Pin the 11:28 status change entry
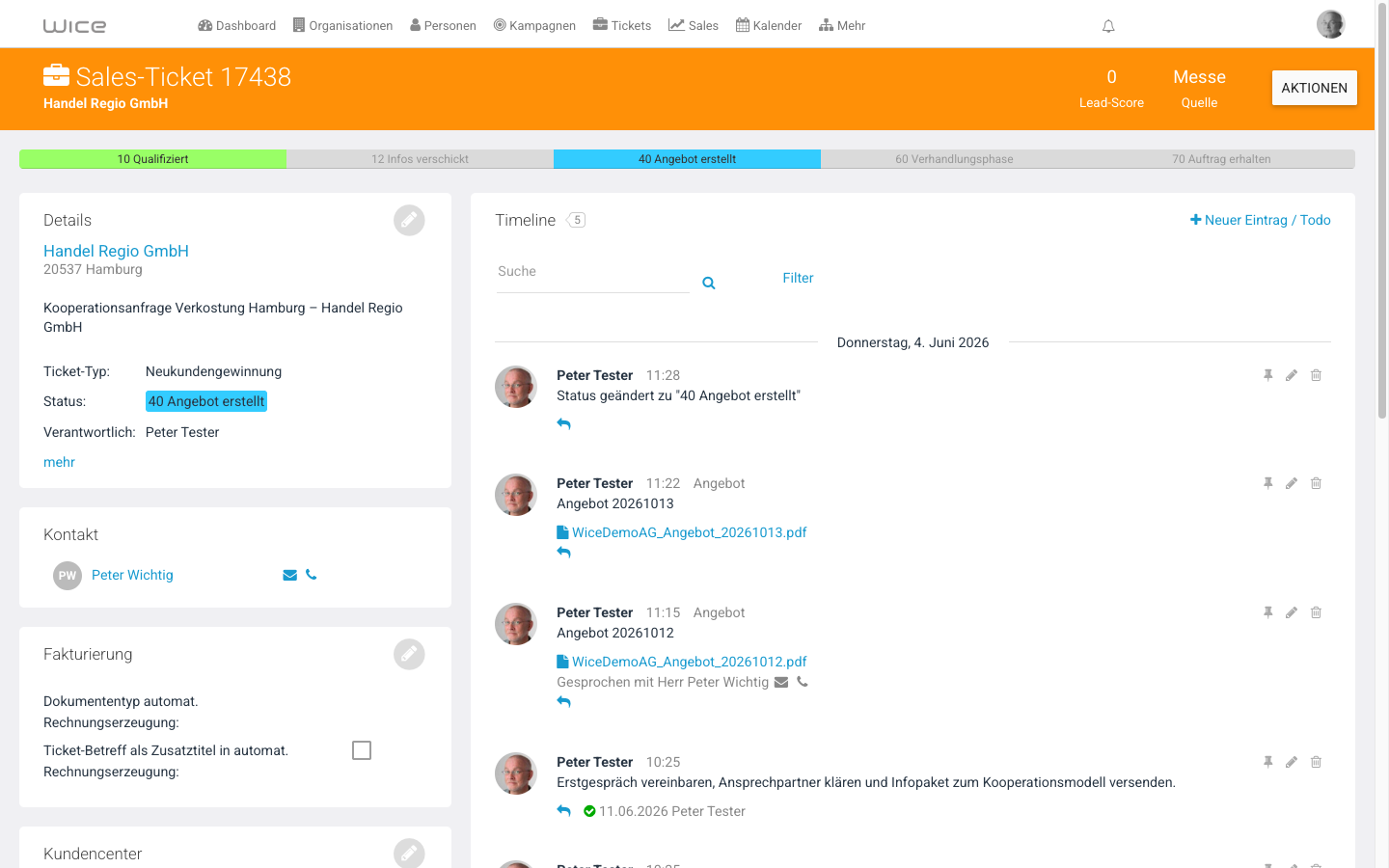This screenshot has width=1389, height=868. click(1268, 375)
